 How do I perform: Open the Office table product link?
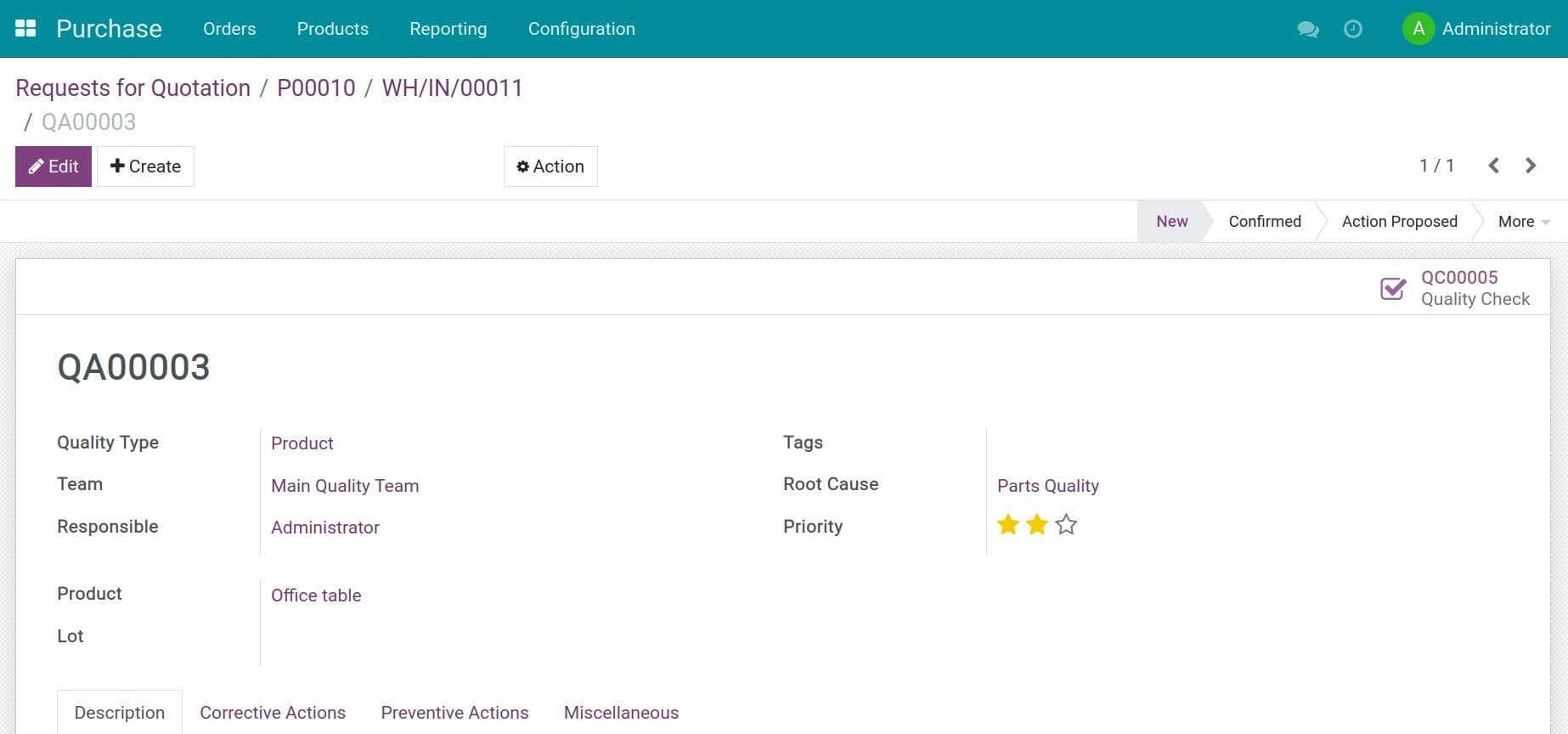pos(316,596)
